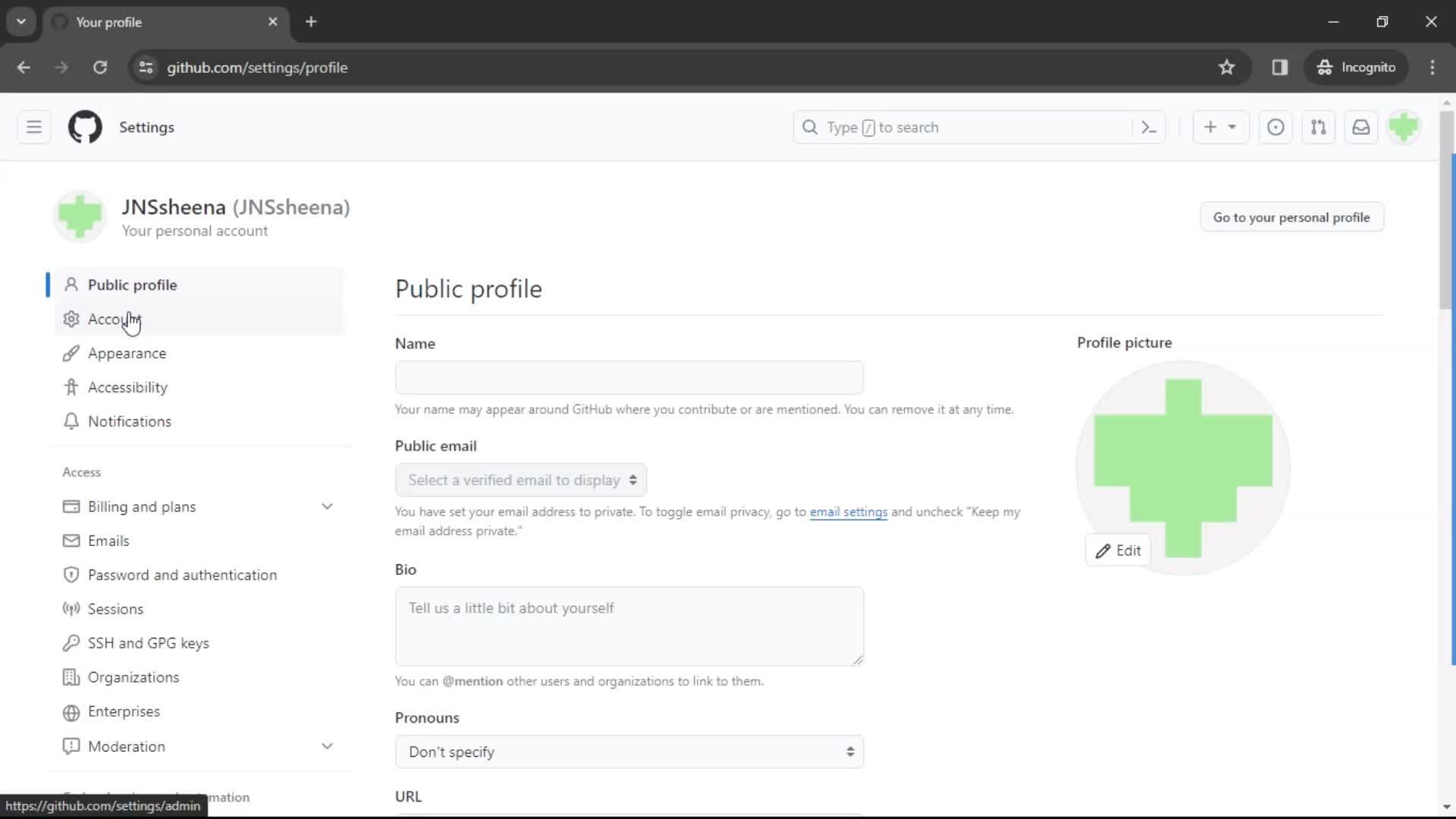Click the email settings link
The image size is (1456, 819).
coord(848,512)
